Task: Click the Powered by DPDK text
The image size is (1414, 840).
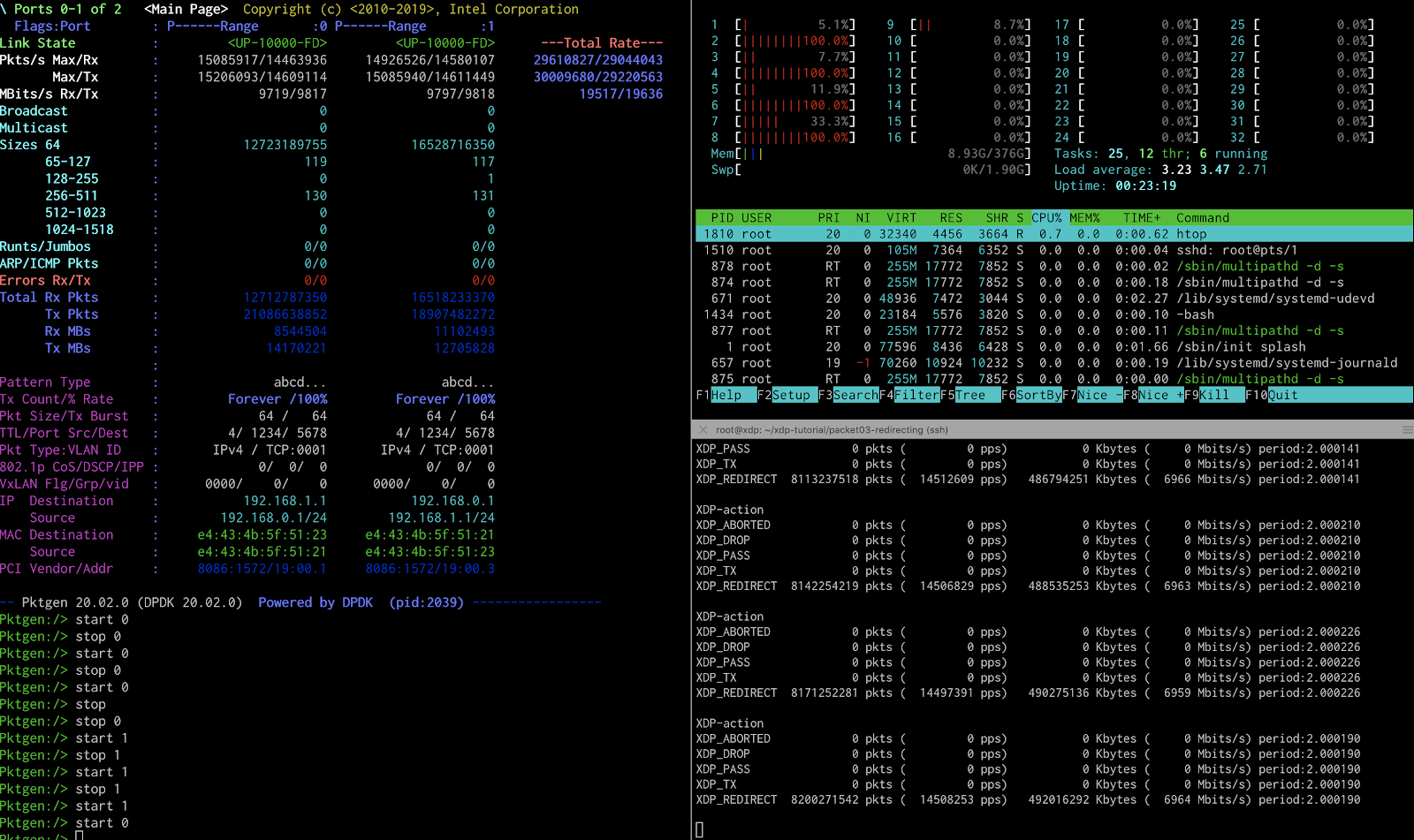Action: point(315,602)
